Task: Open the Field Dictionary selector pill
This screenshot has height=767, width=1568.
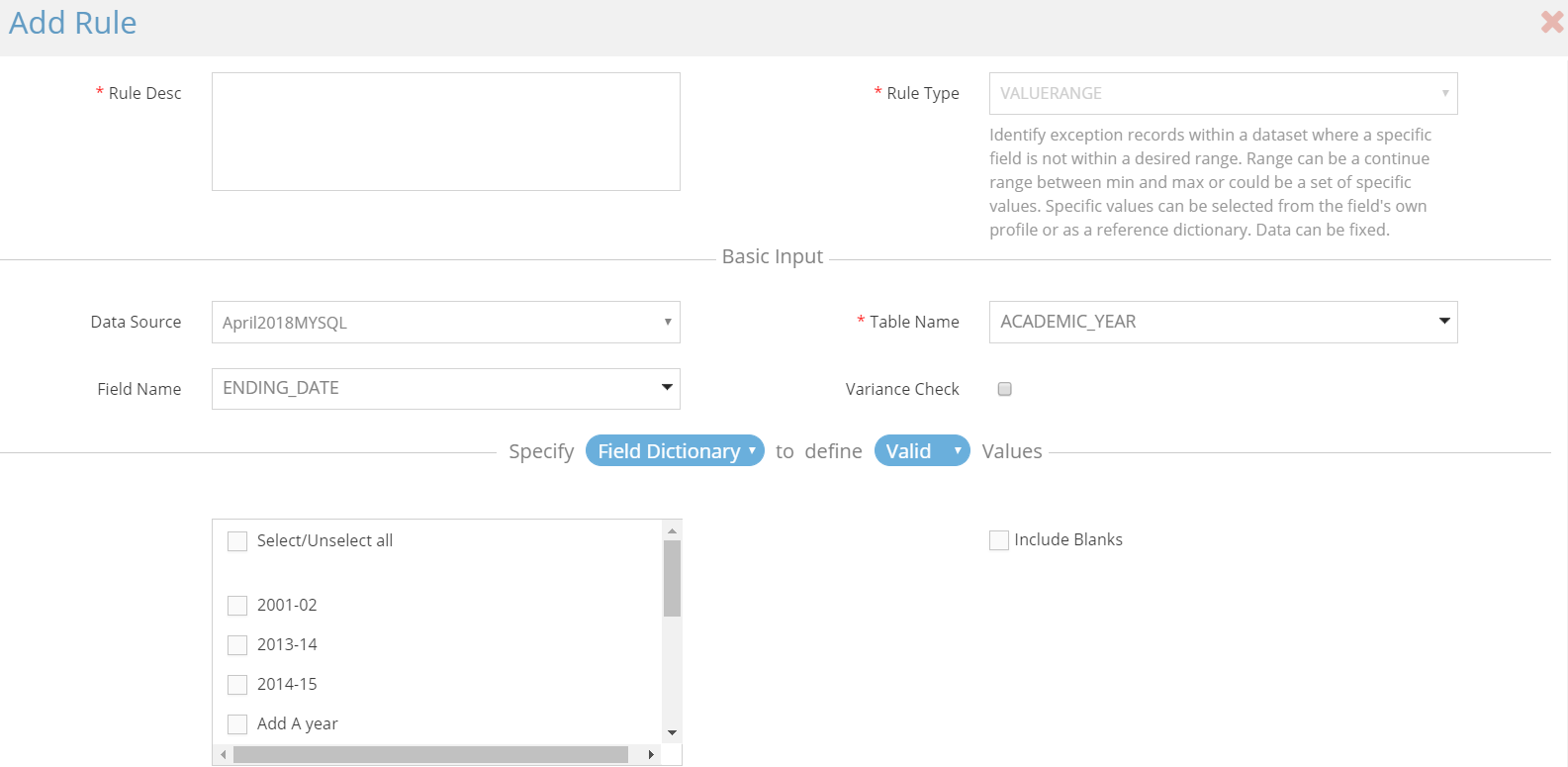Action: pyautogui.click(x=675, y=450)
